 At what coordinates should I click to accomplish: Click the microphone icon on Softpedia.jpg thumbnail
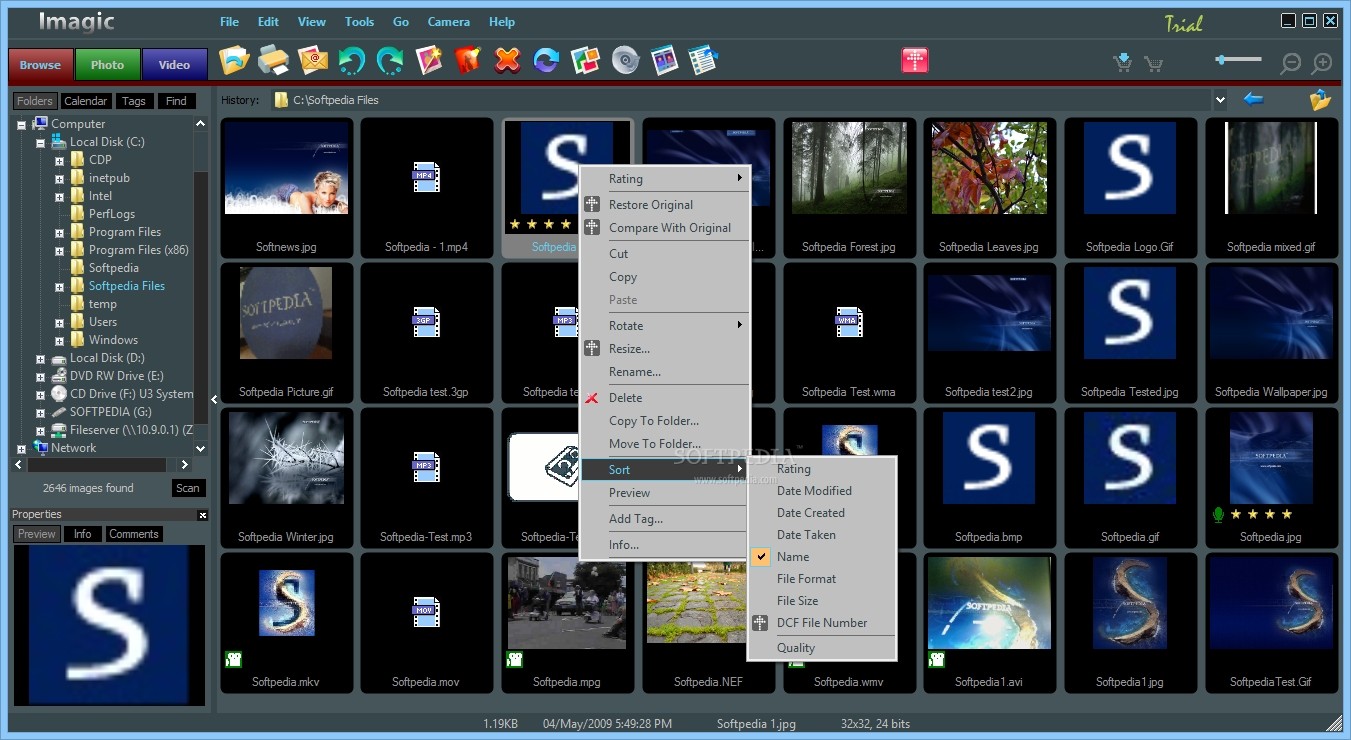(1217, 514)
